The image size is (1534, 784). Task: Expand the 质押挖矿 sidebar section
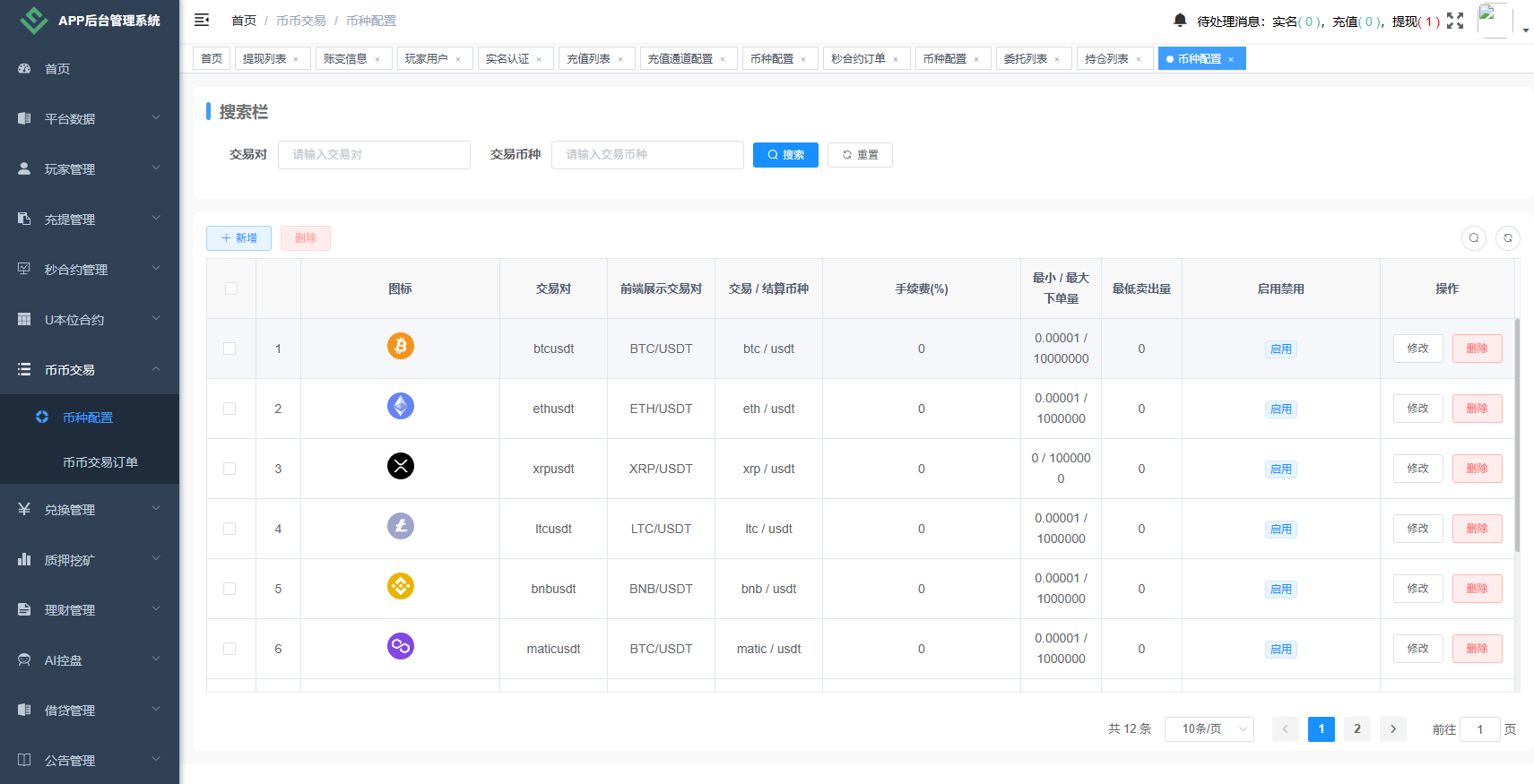coord(89,560)
